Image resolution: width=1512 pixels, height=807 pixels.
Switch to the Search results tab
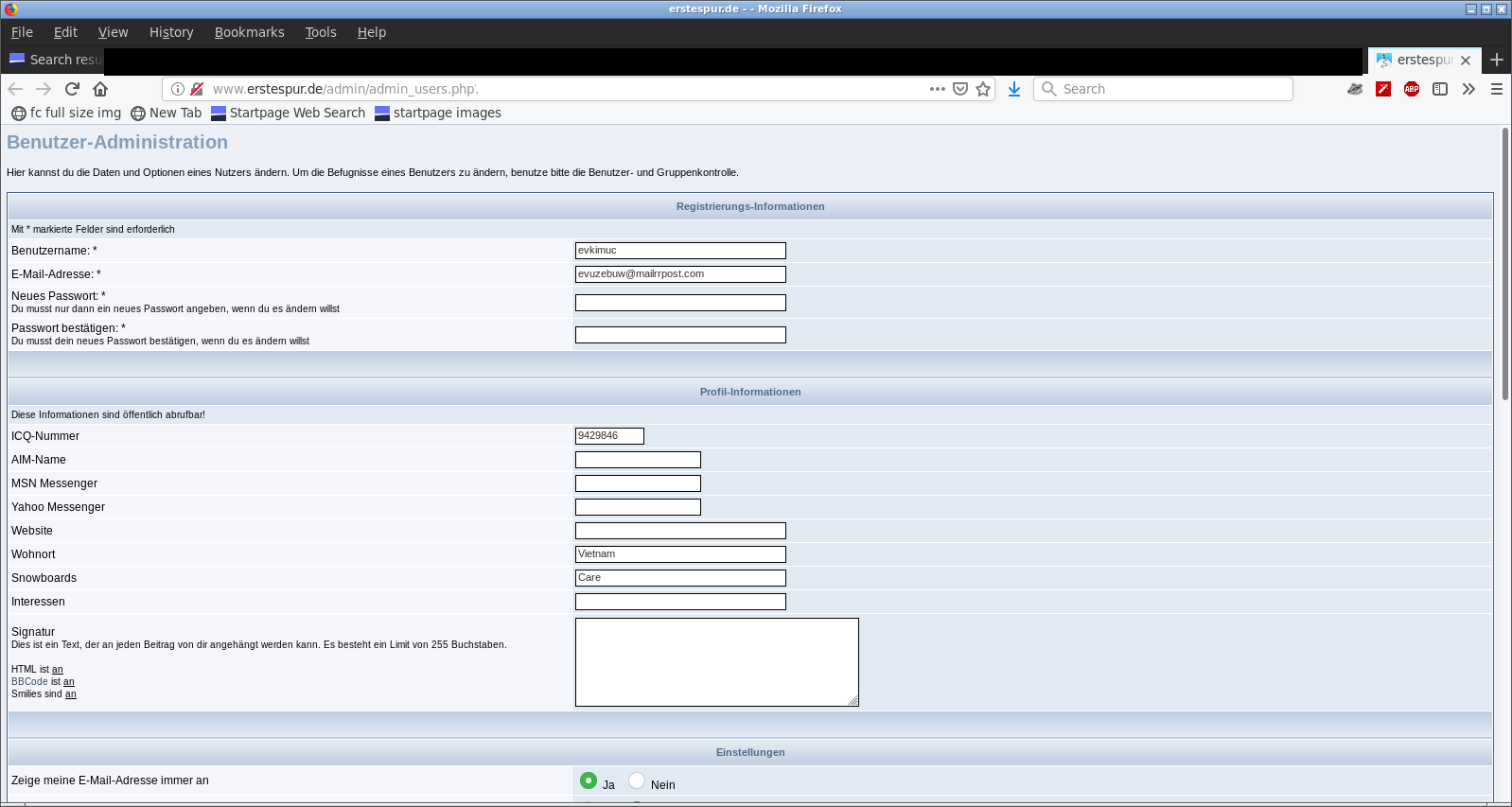tap(55, 60)
